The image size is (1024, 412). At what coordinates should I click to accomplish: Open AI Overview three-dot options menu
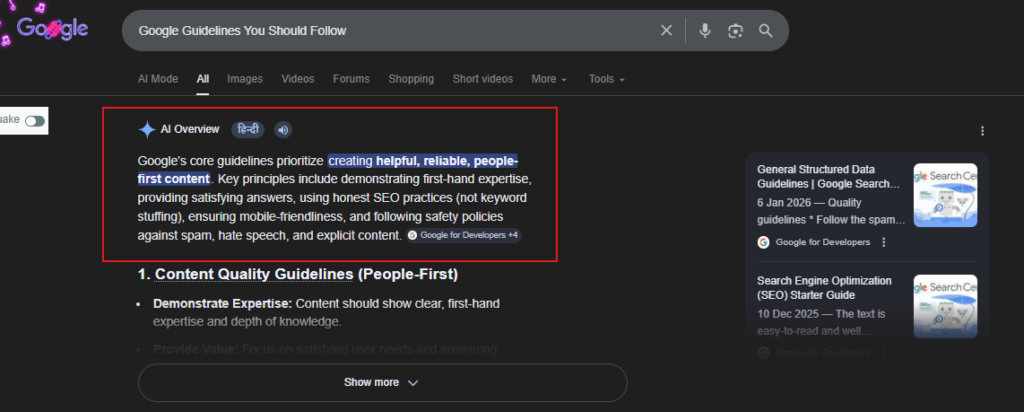[983, 131]
